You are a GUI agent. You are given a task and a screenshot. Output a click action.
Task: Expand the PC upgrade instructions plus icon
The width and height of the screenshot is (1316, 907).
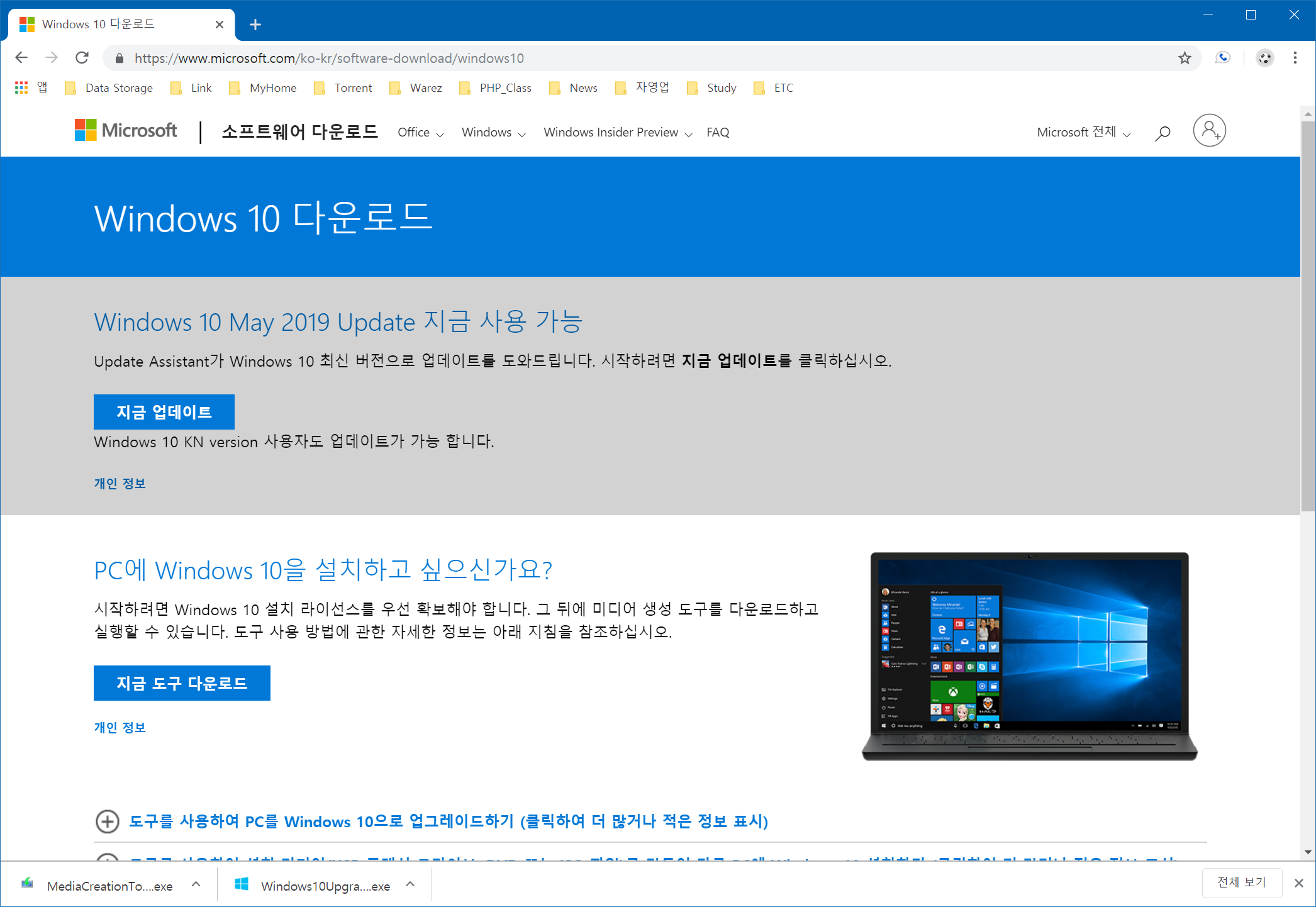pos(108,821)
